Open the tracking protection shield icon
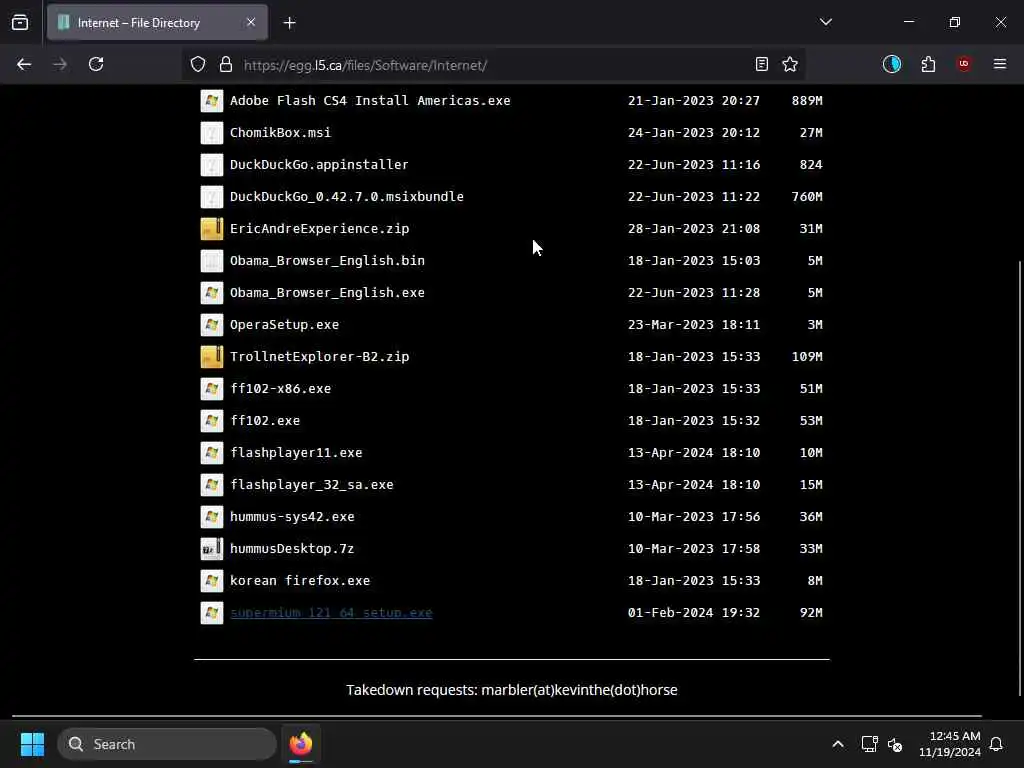Viewport: 1024px width, 768px height. tap(198, 65)
